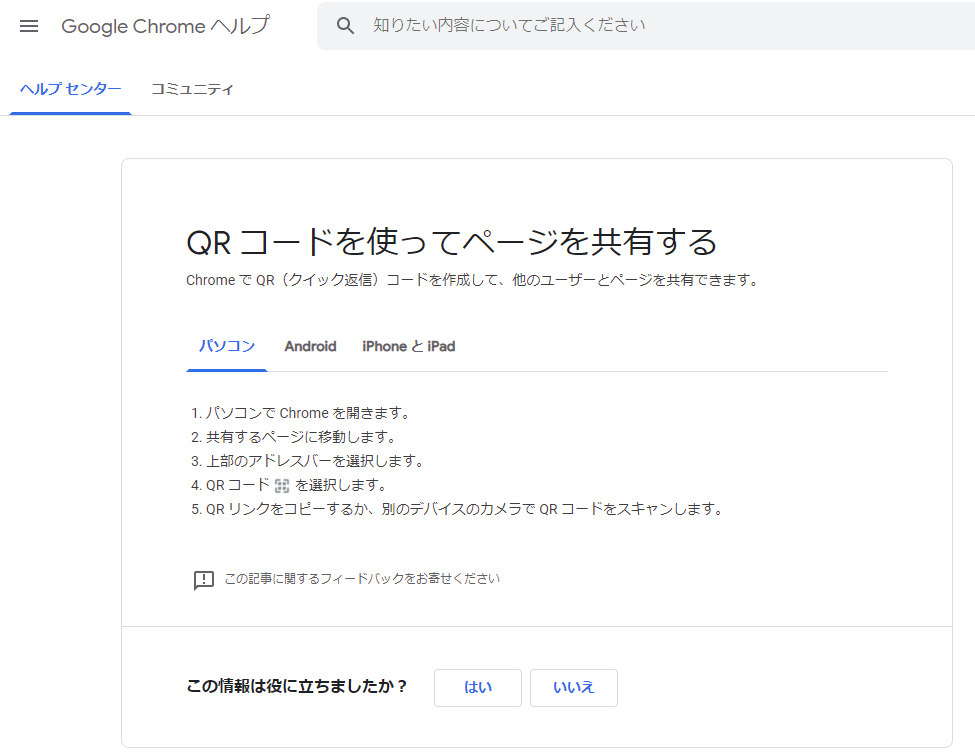The width and height of the screenshot is (975, 754).
Task: Click この記事に関するフィードバック link
Action: coord(362,579)
